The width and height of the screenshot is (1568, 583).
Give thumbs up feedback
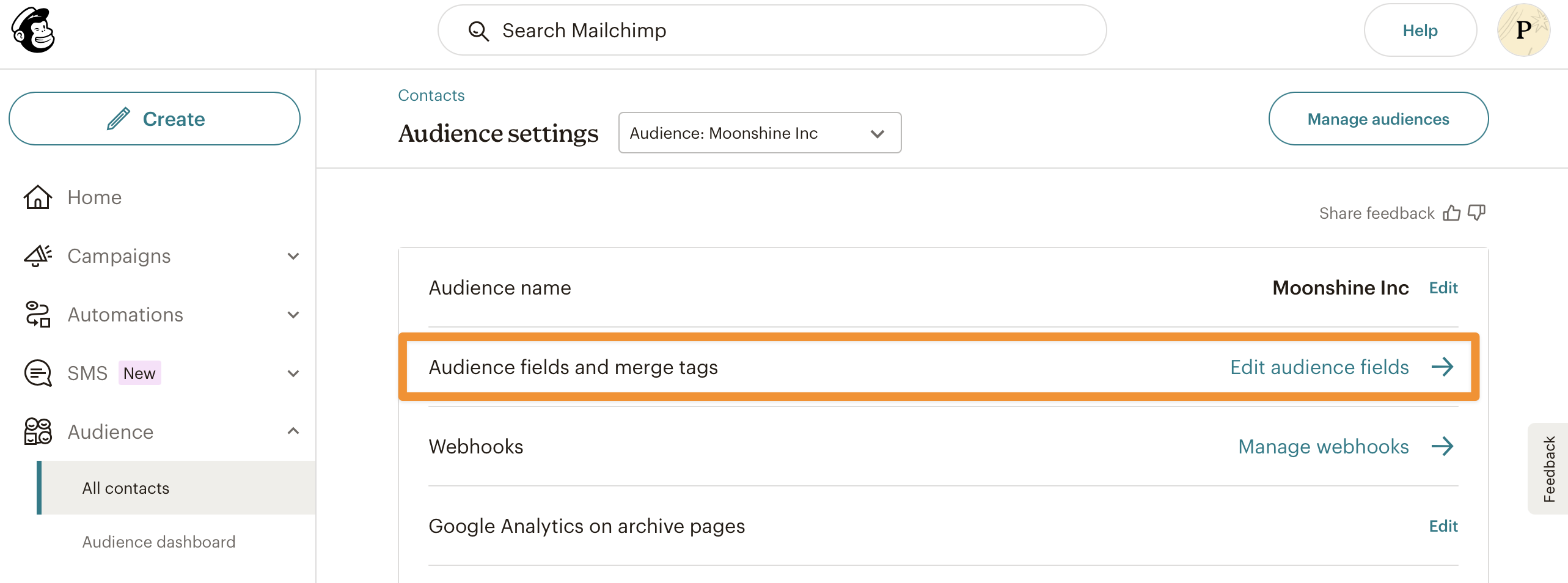(1451, 213)
